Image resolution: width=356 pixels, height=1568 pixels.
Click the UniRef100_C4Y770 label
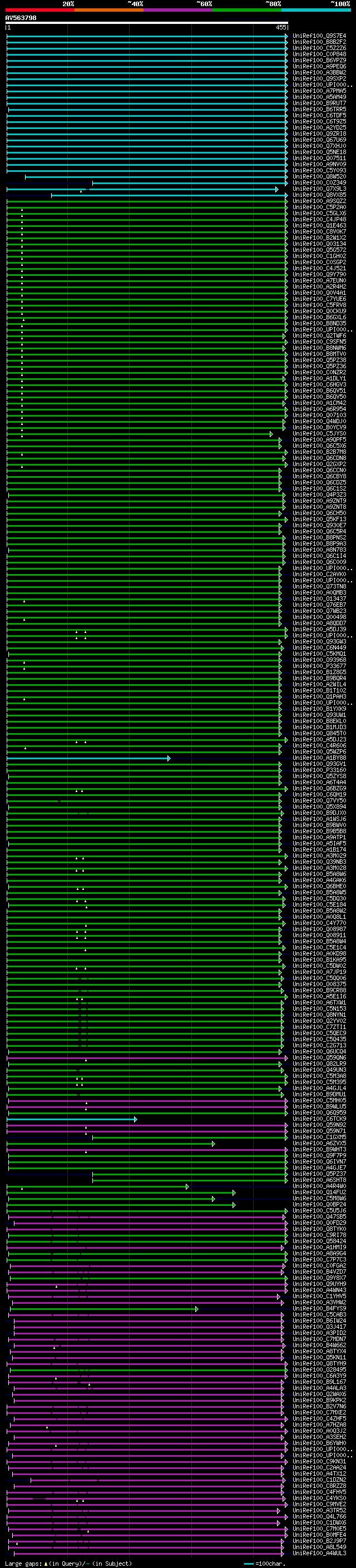319,923
